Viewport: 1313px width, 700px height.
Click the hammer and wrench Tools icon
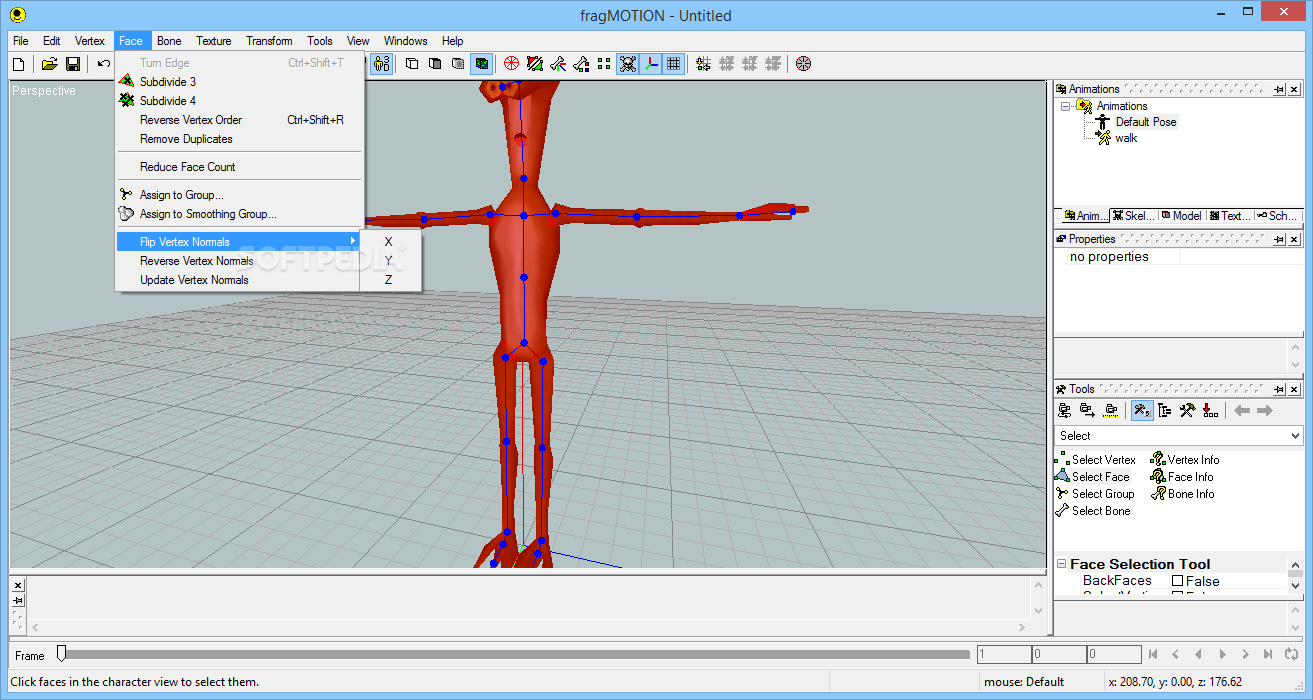pos(1187,411)
